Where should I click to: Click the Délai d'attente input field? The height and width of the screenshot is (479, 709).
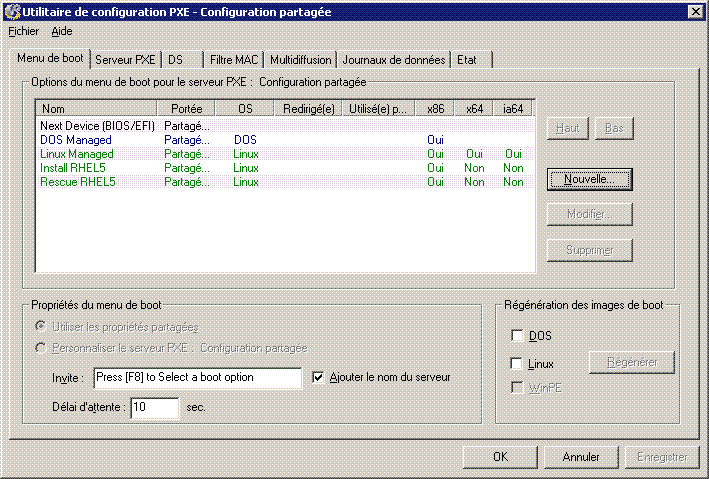pos(153,407)
